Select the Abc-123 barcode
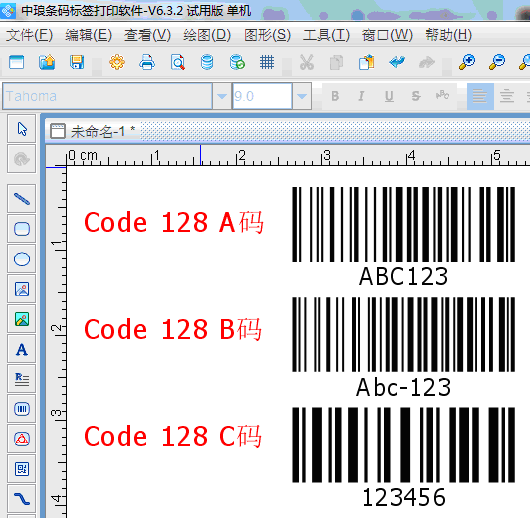 404,347
